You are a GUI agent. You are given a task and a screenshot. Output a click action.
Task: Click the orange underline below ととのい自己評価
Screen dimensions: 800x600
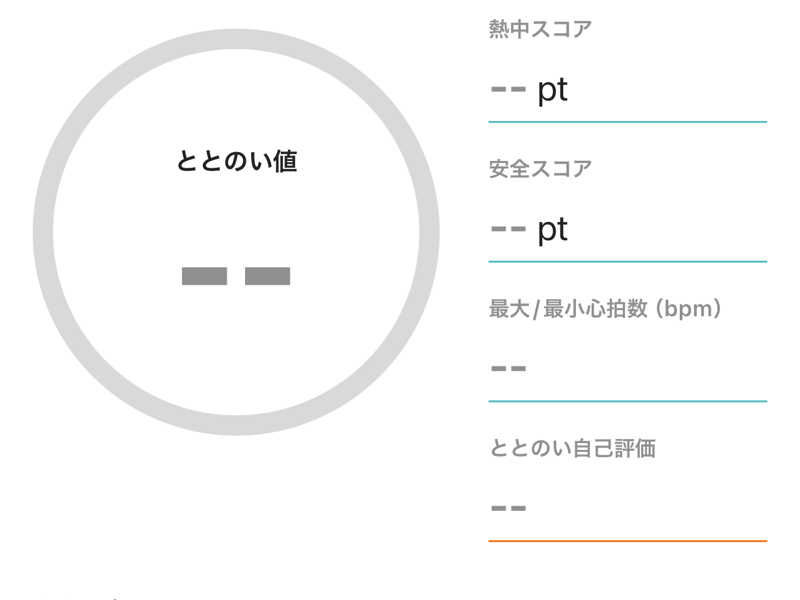tap(627, 541)
